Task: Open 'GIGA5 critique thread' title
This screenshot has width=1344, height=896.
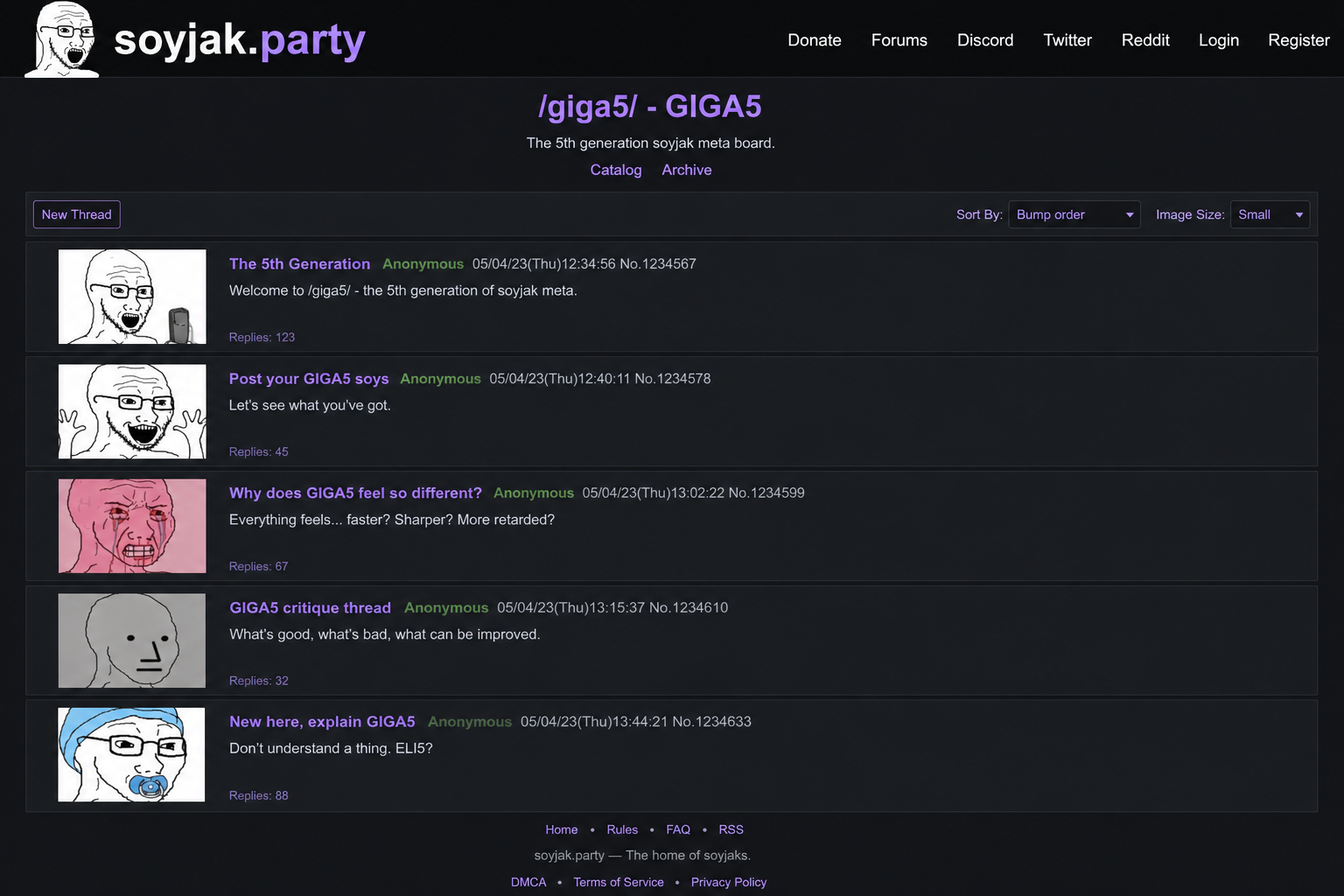Action: pyautogui.click(x=310, y=607)
